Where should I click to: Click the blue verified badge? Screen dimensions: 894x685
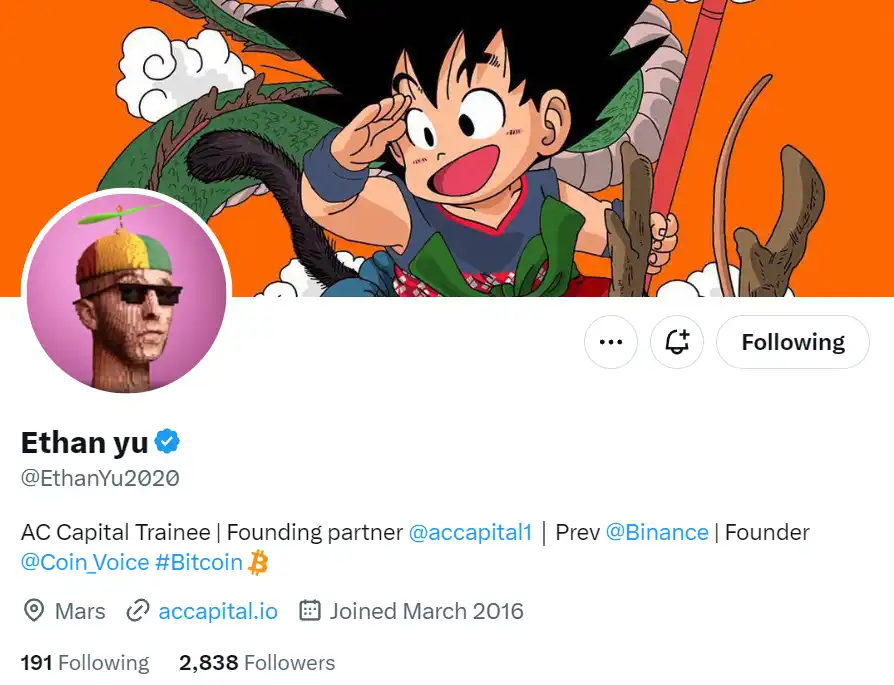pos(167,441)
